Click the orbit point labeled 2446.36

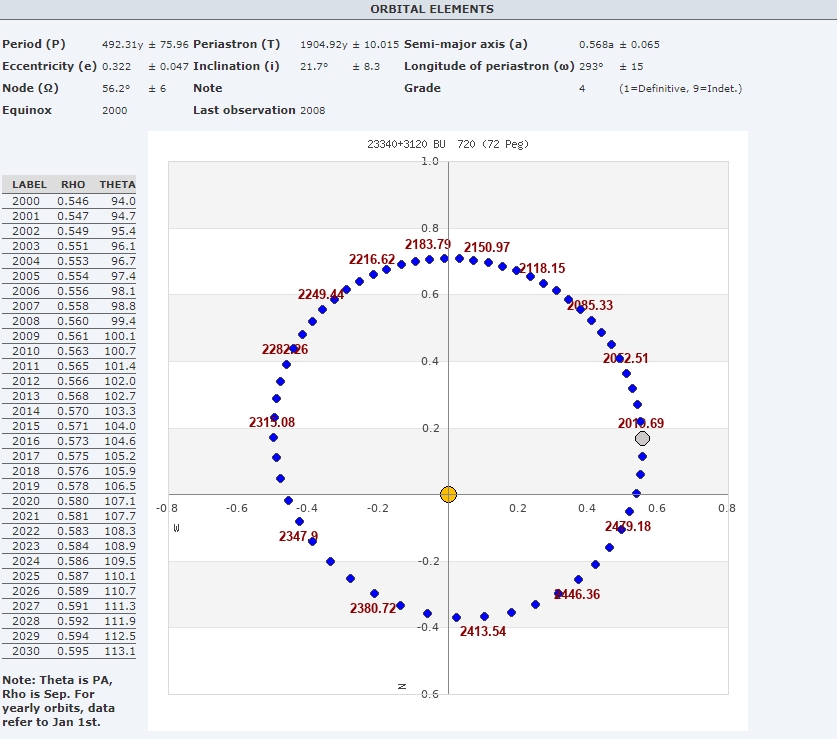[x=560, y=594]
